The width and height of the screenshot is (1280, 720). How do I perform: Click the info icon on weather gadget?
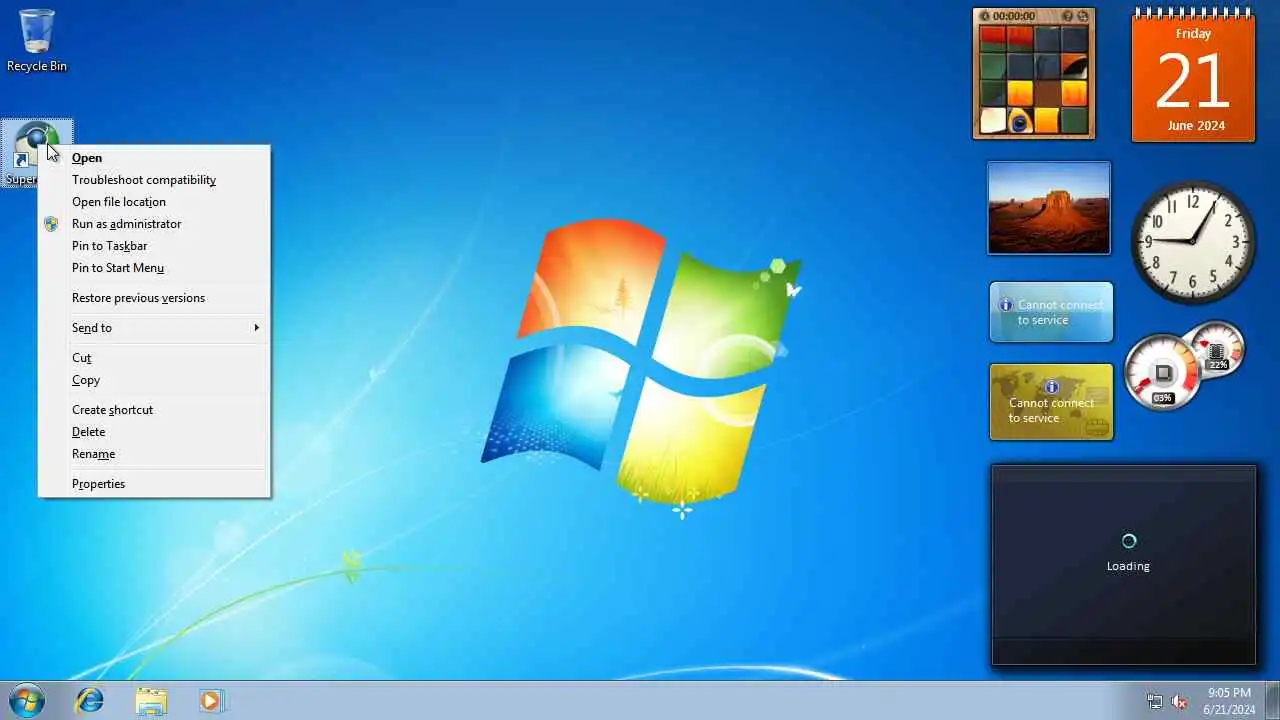(1006, 305)
